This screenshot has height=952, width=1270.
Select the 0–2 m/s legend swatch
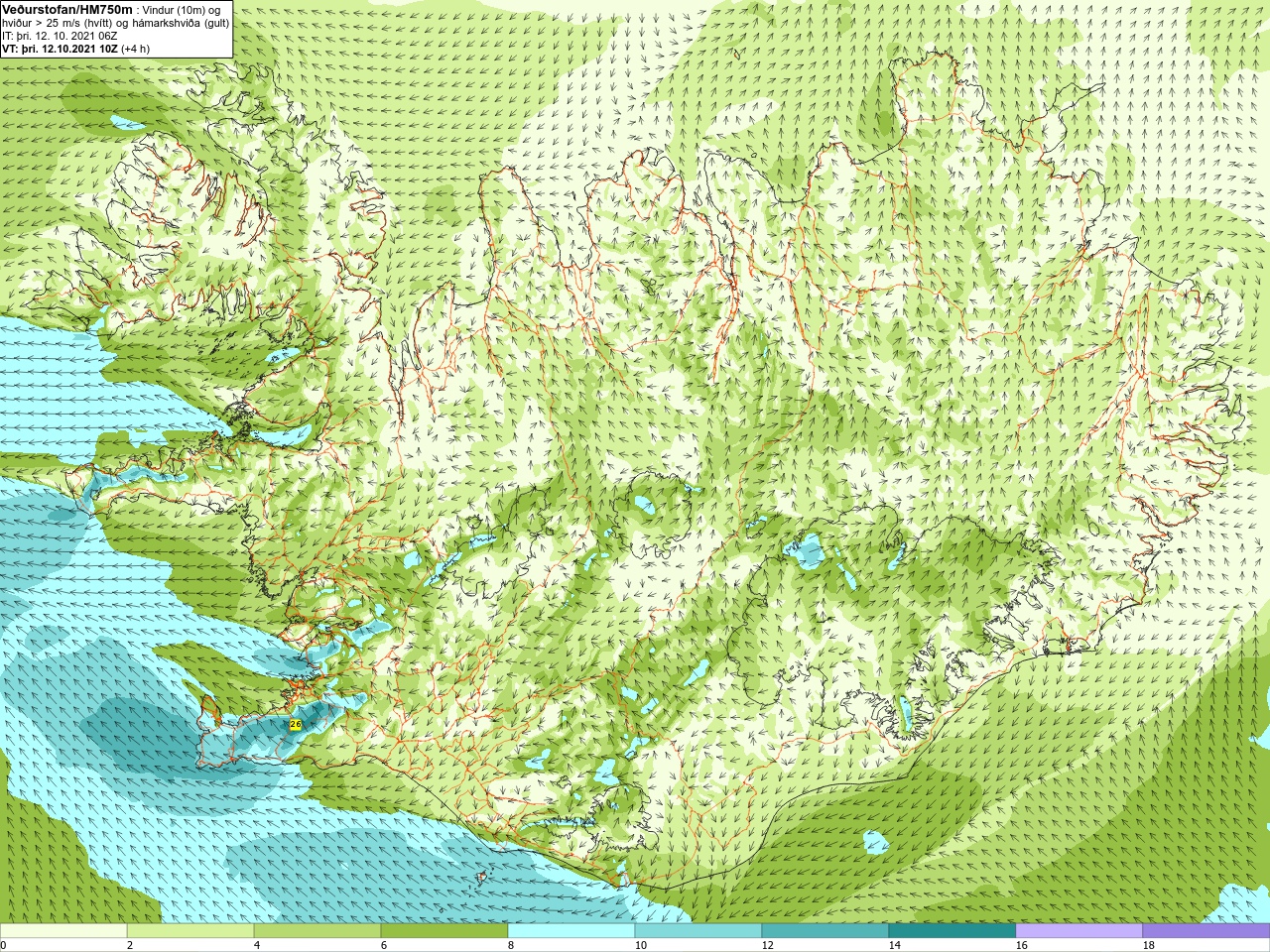click(x=63, y=931)
